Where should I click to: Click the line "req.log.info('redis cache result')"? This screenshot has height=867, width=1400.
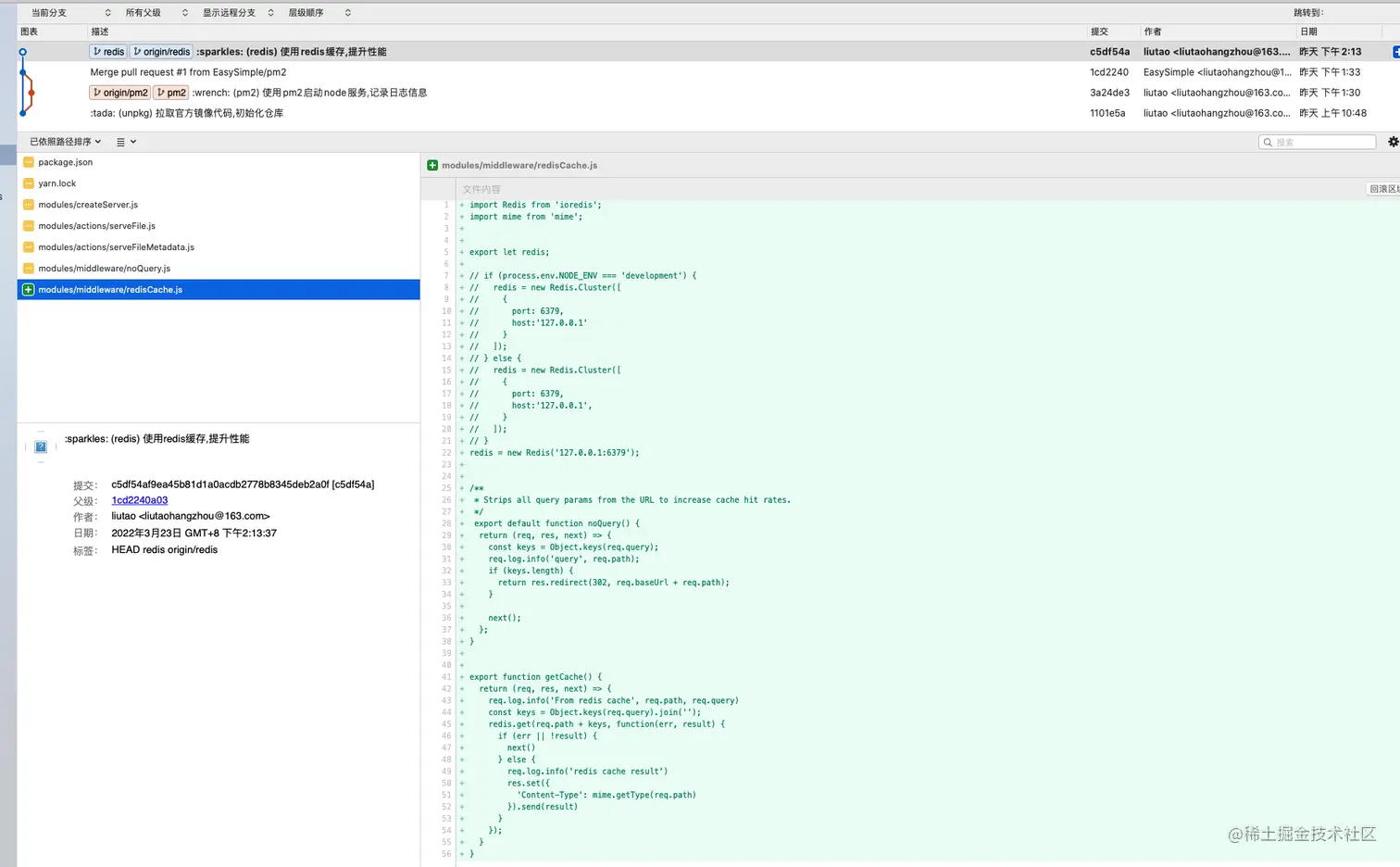(587, 772)
